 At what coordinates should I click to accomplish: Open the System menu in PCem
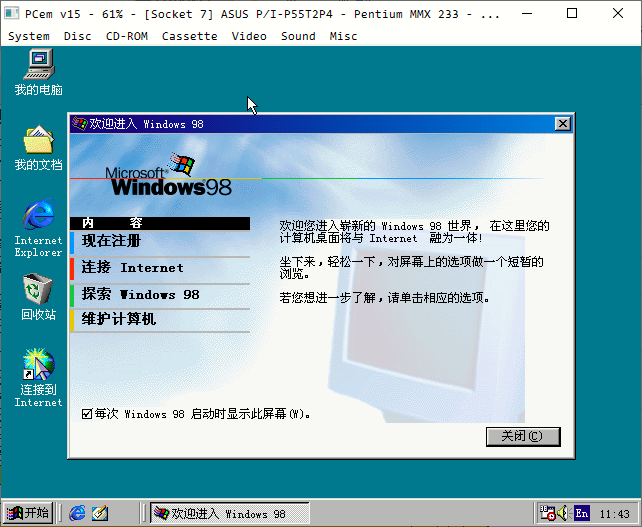click(29, 36)
